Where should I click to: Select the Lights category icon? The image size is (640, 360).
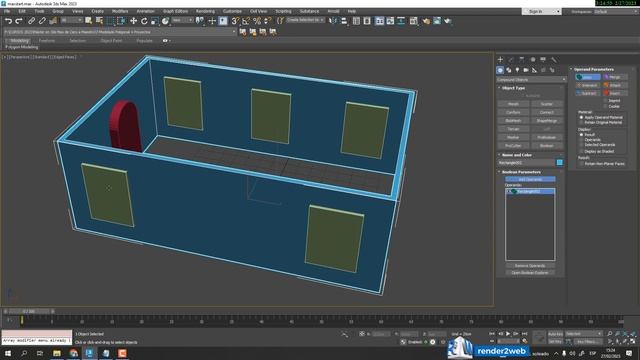517,70
